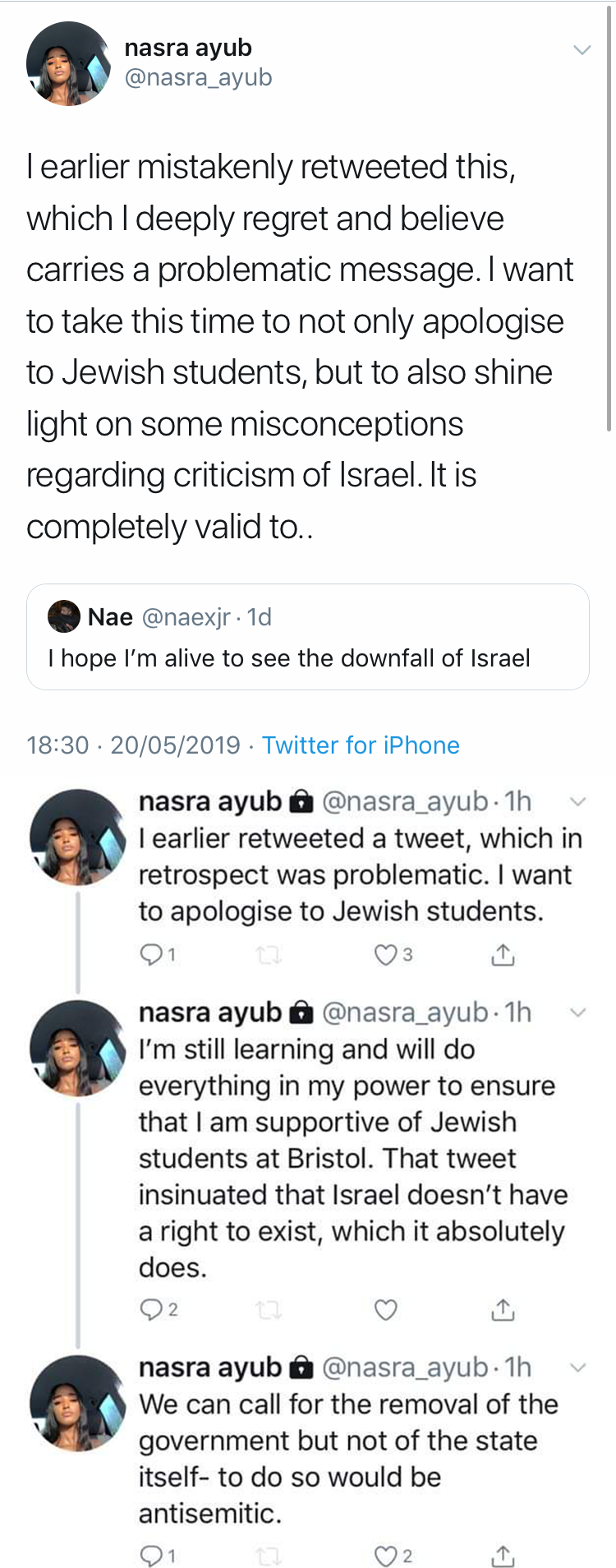Share the "I'm still learning" tweet
616x1568 pixels.
tap(503, 1310)
